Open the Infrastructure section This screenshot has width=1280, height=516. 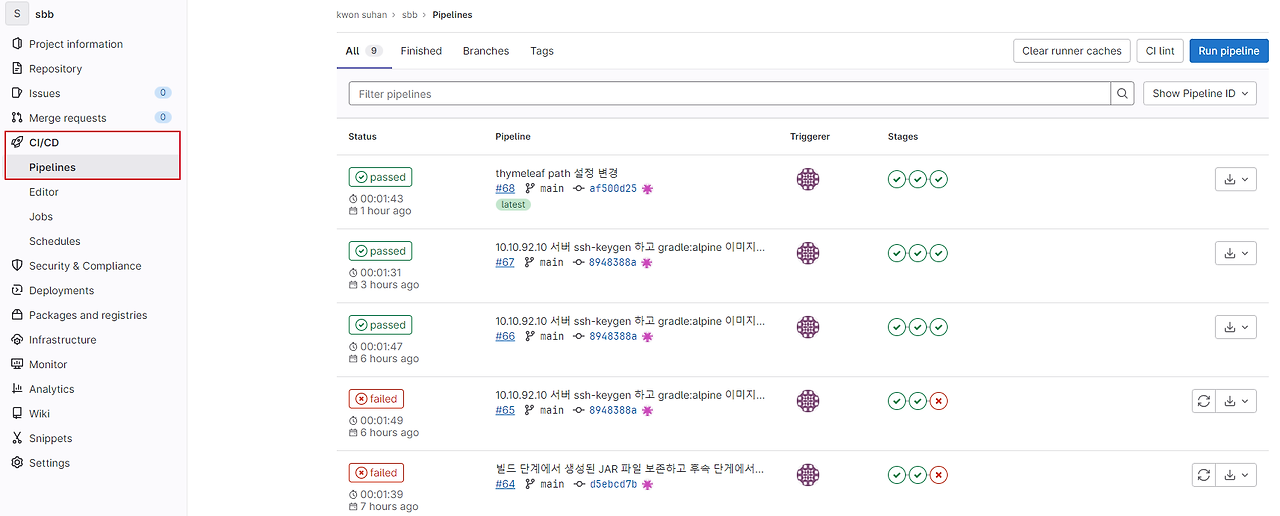[62, 340]
